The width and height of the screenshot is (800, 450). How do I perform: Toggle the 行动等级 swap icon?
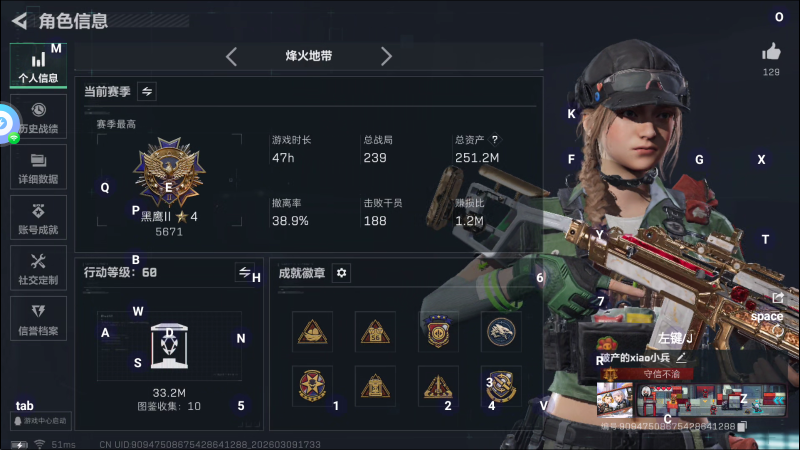[244, 272]
